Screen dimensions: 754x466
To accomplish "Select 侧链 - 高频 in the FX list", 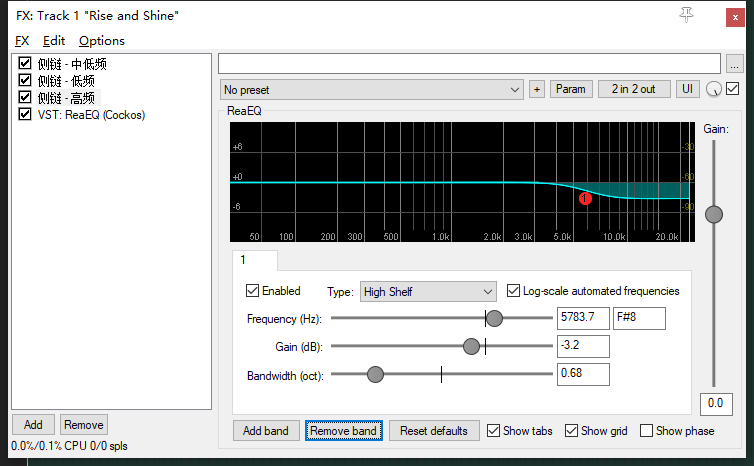I will [66, 98].
